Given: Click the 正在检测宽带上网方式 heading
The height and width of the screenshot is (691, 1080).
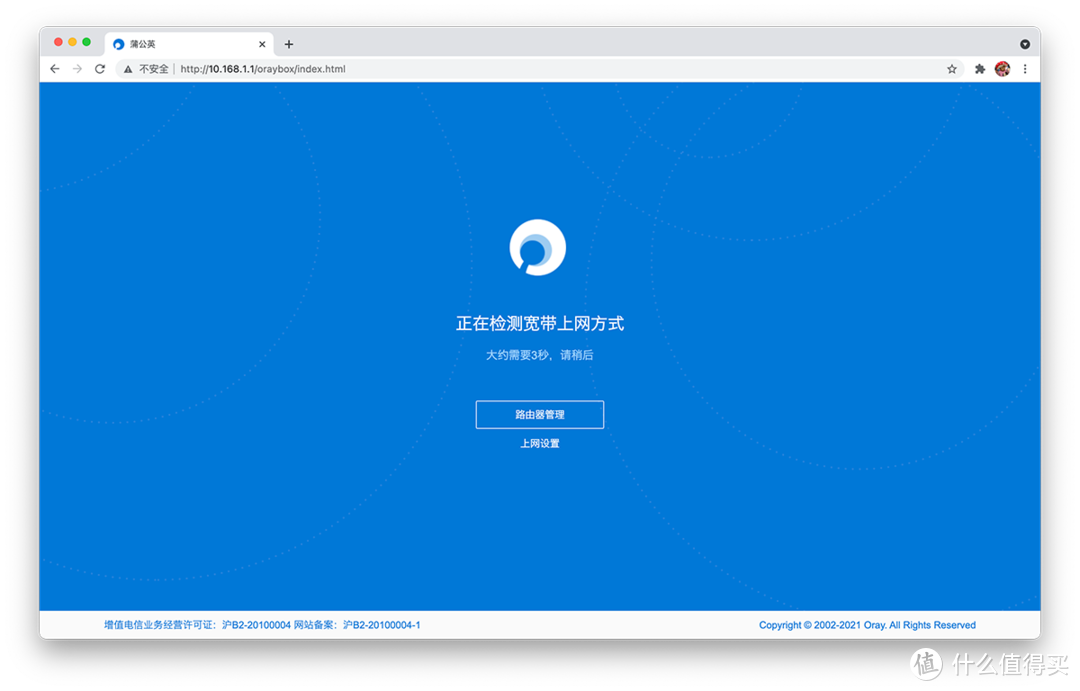Looking at the screenshot, I should click(x=540, y=324).
